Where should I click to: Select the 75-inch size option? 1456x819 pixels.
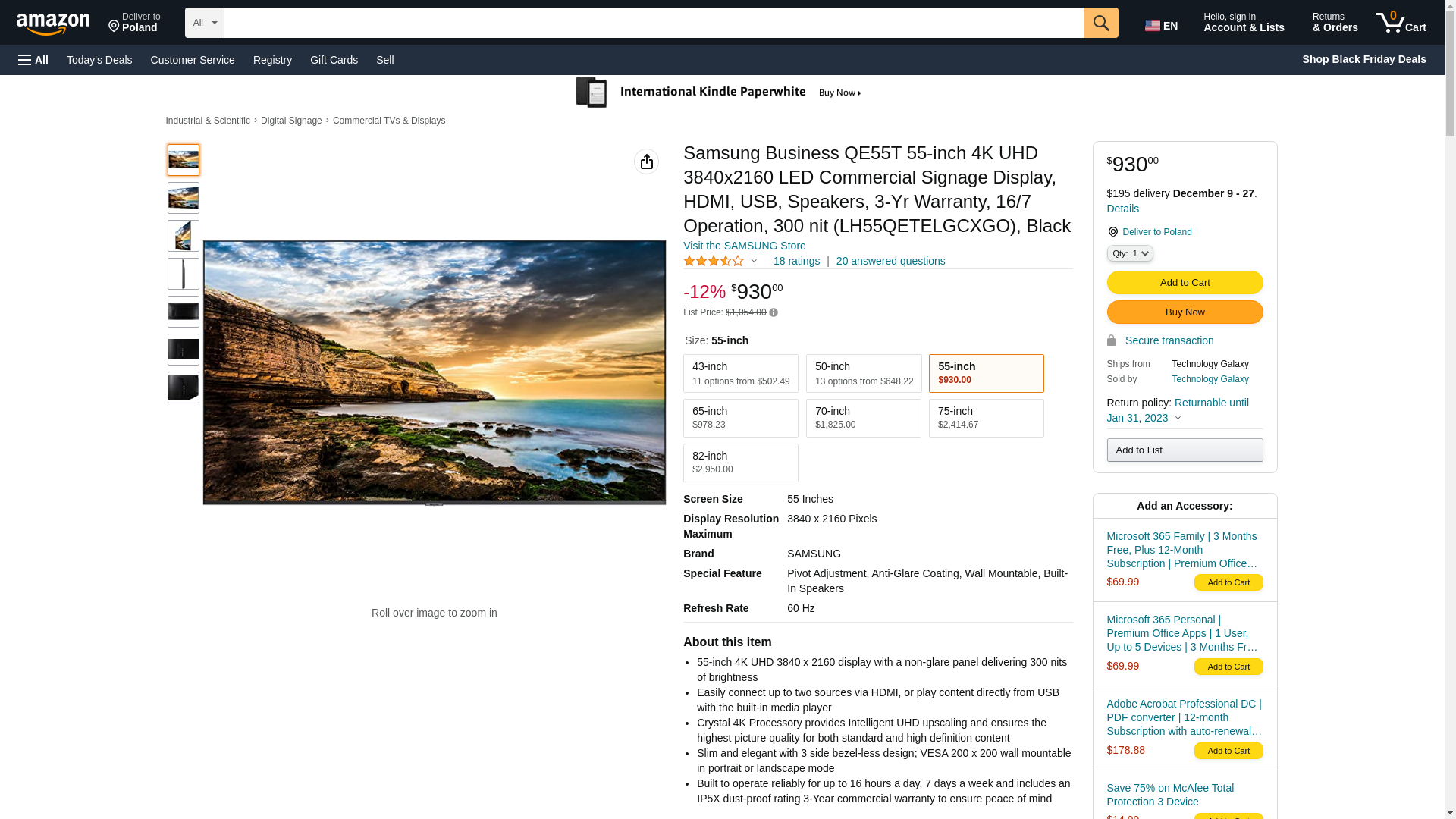tap(986, 418)
